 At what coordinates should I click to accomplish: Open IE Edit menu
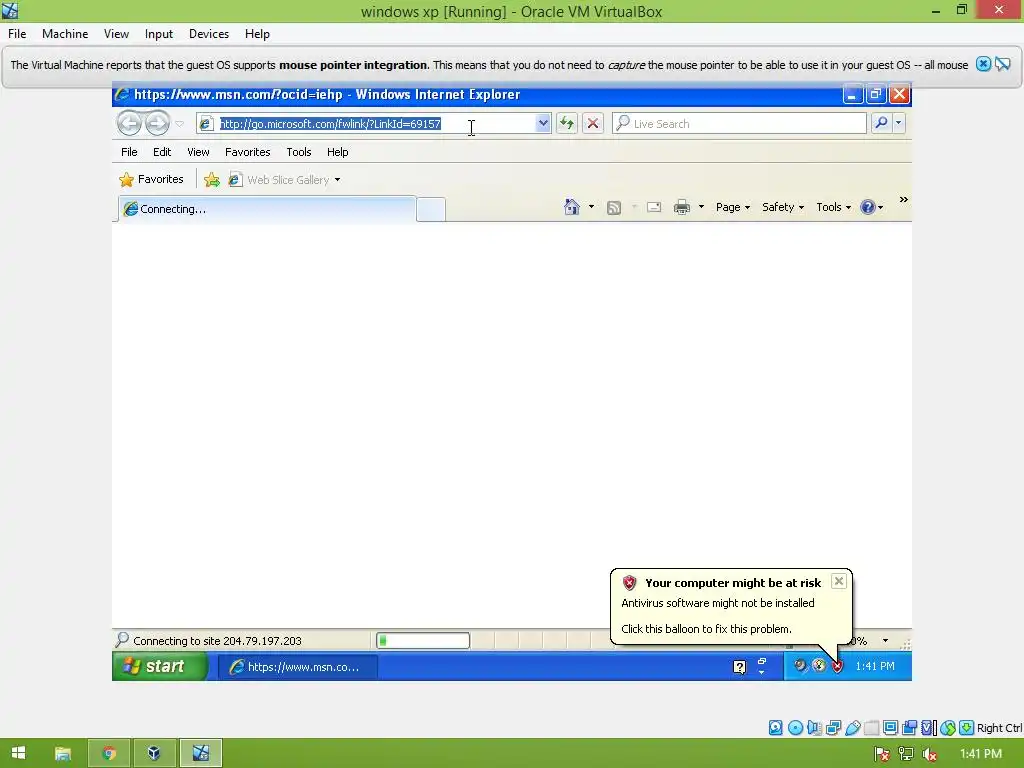click(x=162, y=152)
